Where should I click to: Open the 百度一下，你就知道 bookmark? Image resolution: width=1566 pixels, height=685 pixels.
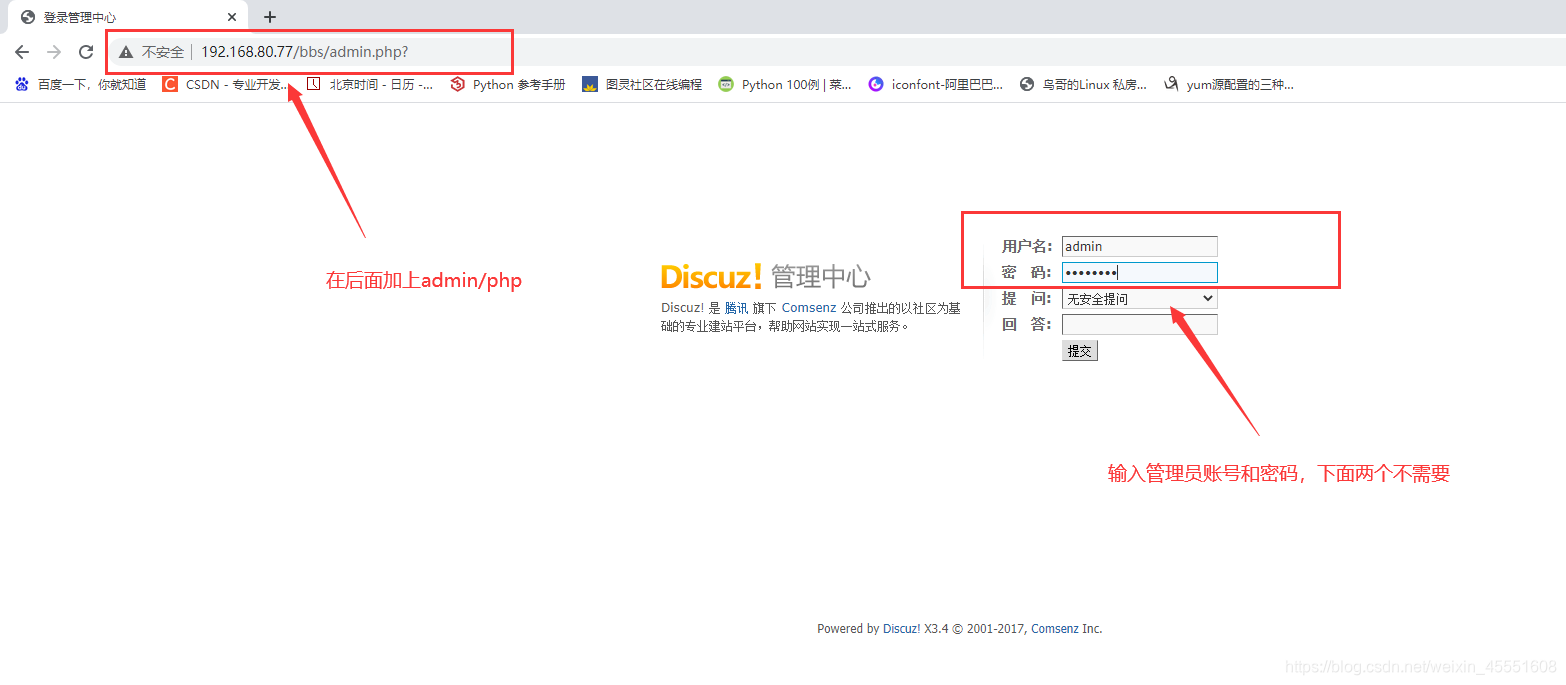point(81,85)
